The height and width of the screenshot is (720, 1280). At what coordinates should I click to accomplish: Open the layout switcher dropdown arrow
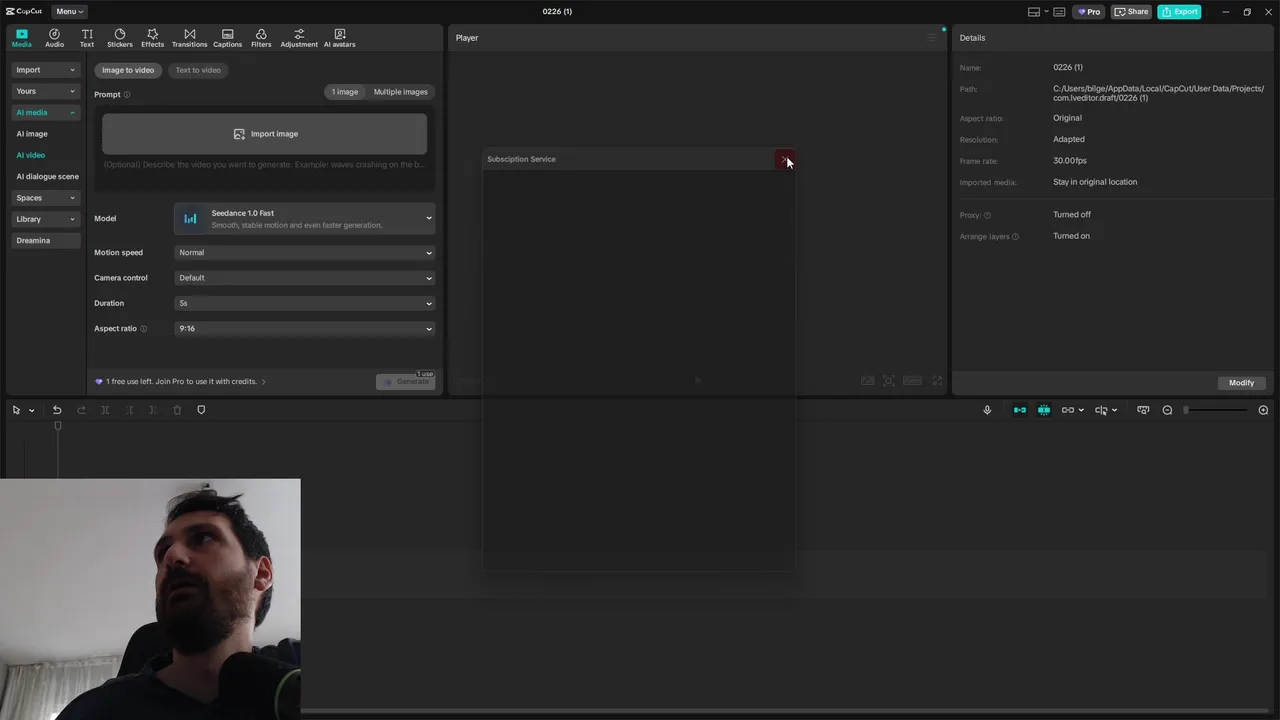click(x=1046, y=12)
